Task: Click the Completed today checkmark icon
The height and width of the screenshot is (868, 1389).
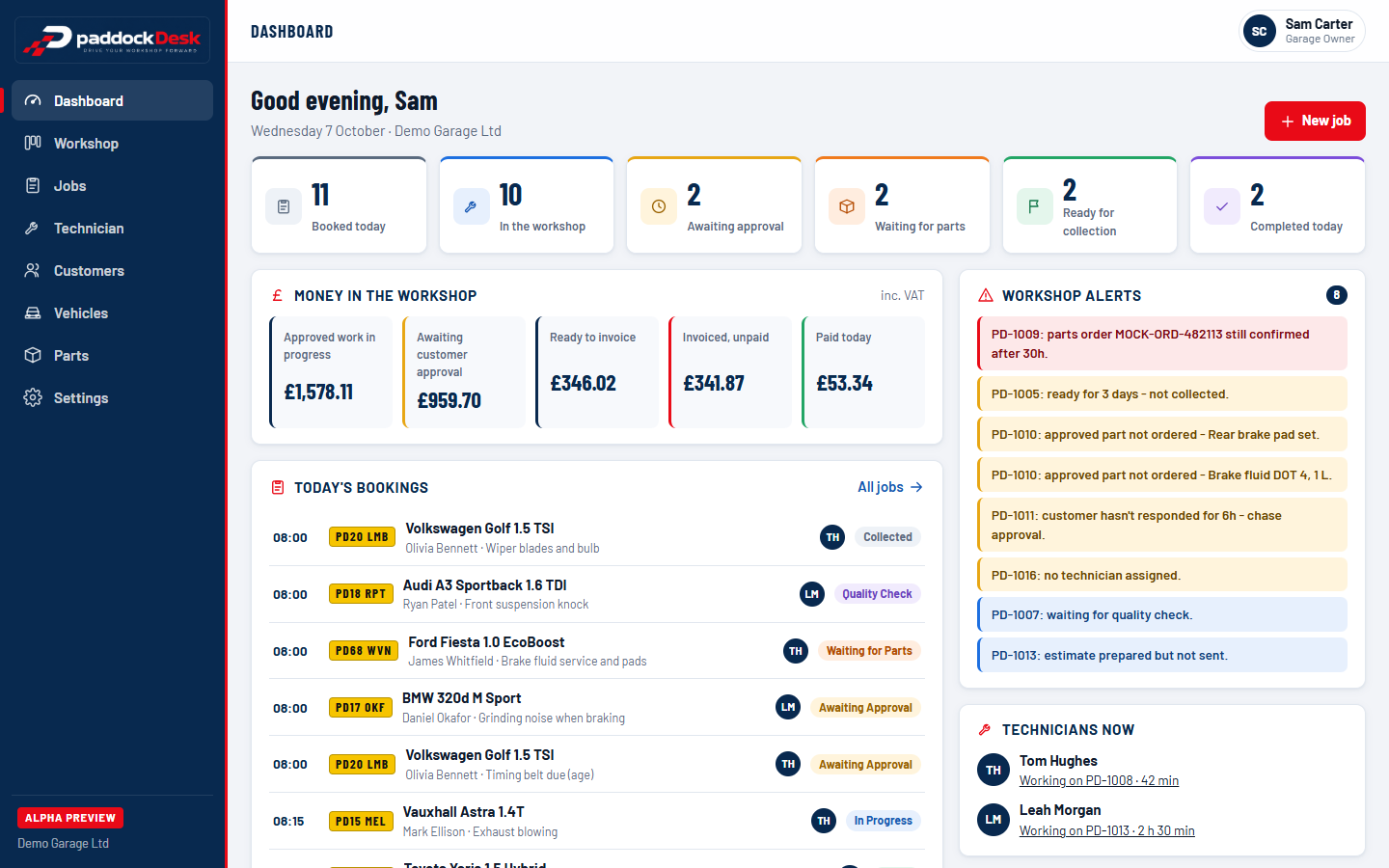Action: pos(1222,206)
